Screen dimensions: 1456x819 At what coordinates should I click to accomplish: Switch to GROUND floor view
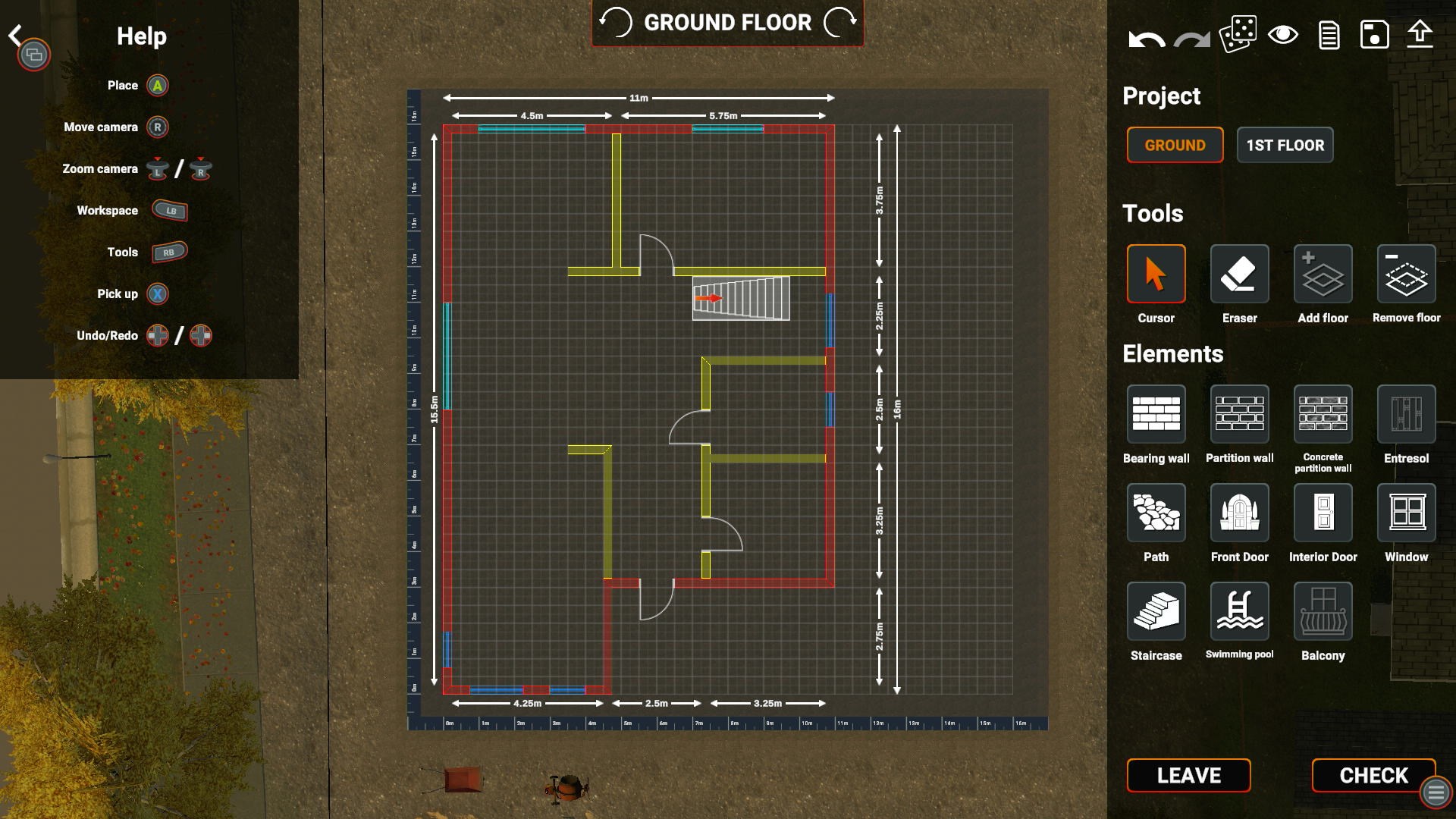pyautogui.click(x=1175, y=145)
